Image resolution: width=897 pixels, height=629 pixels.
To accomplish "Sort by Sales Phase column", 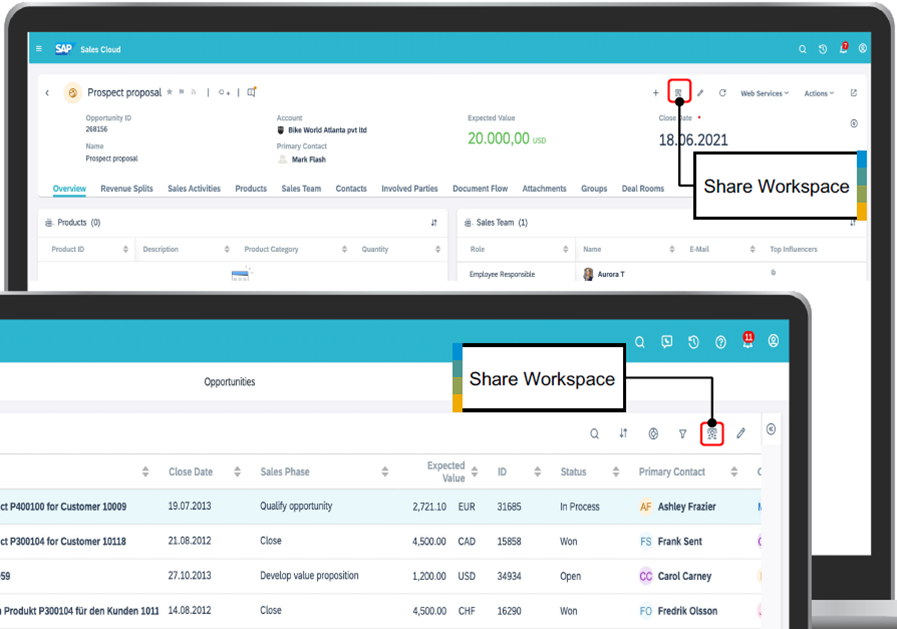I will (384, 472).
